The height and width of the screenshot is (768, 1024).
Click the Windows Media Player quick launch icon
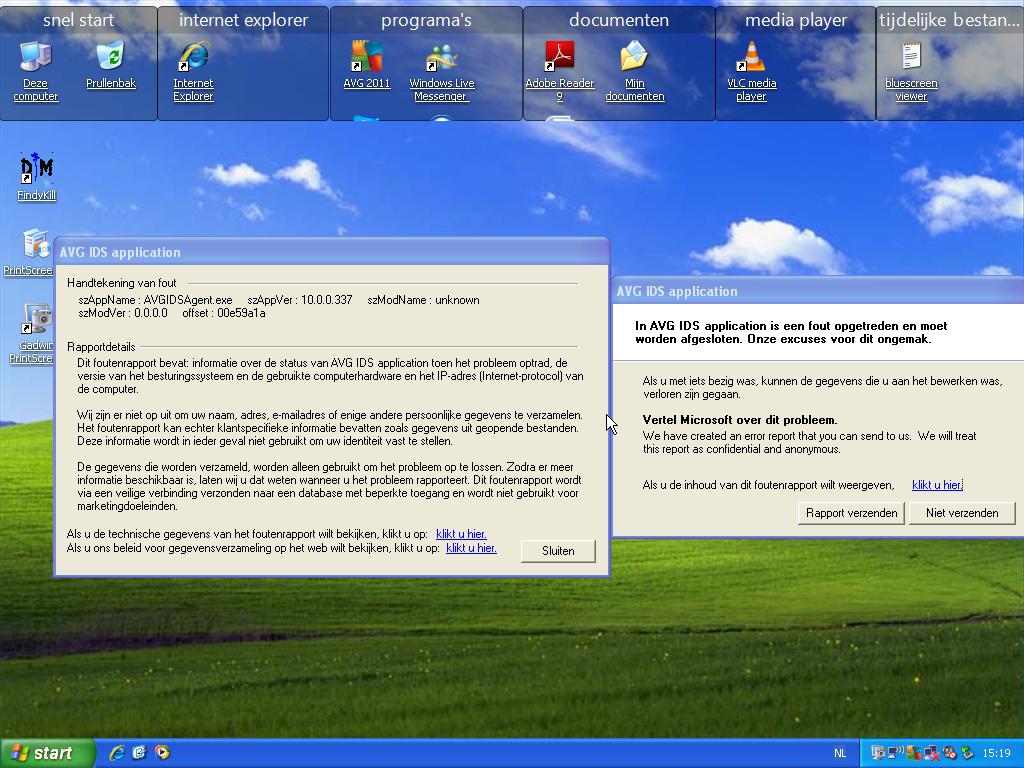(x=162, y=752)
